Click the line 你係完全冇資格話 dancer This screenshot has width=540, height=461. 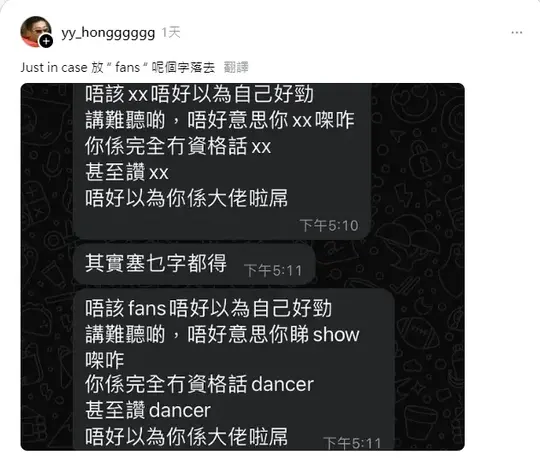point(199,384)
